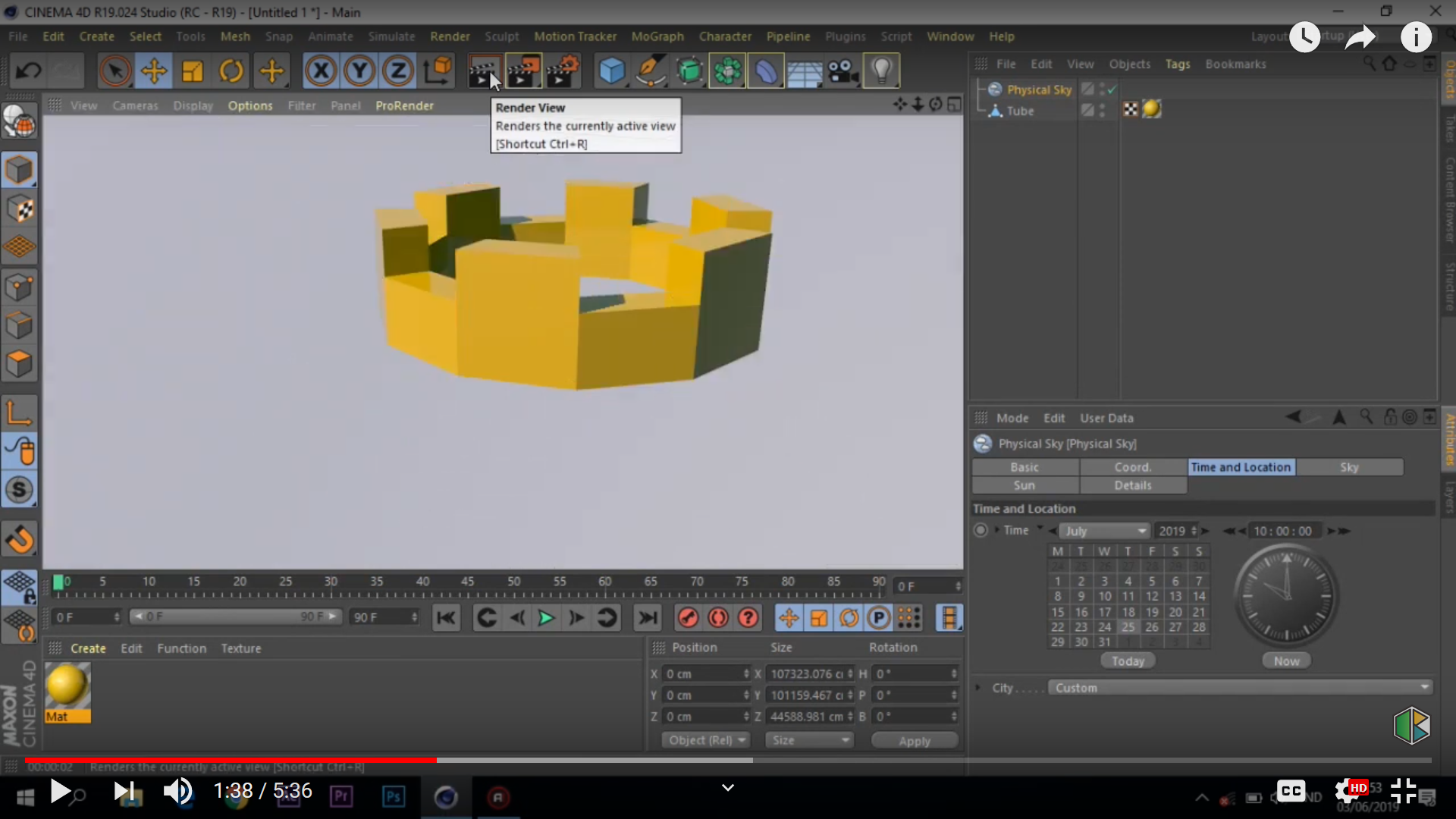Go to end of animation
This screenshot has height=819, width=1456.
(x=648, y=618)
